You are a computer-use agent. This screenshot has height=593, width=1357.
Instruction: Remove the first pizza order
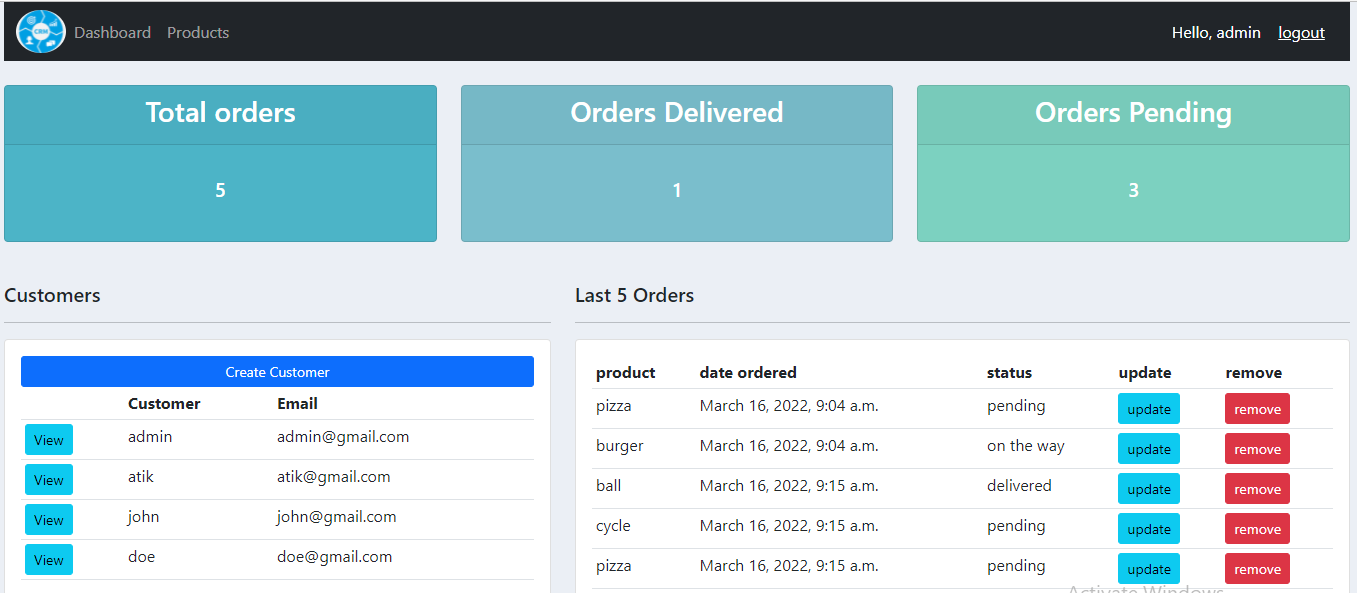coord(1257,408)
